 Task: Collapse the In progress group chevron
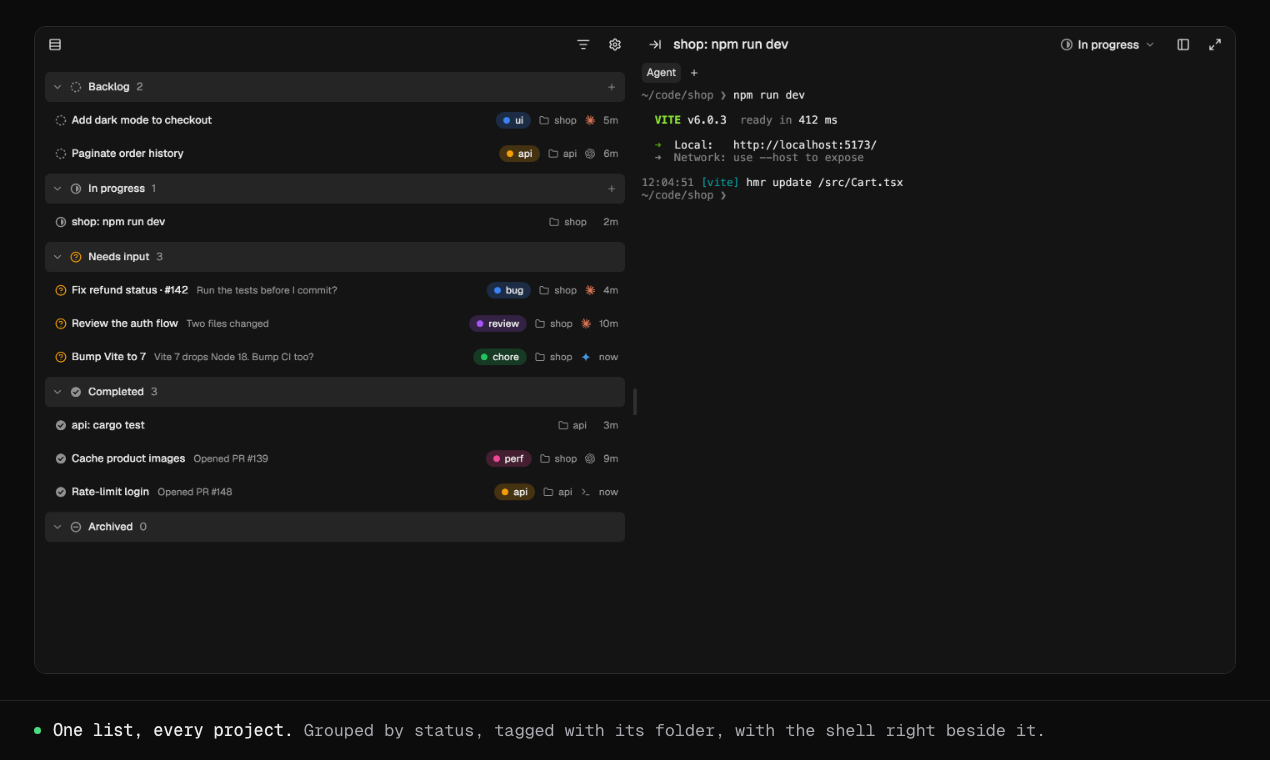coord(58,189)
